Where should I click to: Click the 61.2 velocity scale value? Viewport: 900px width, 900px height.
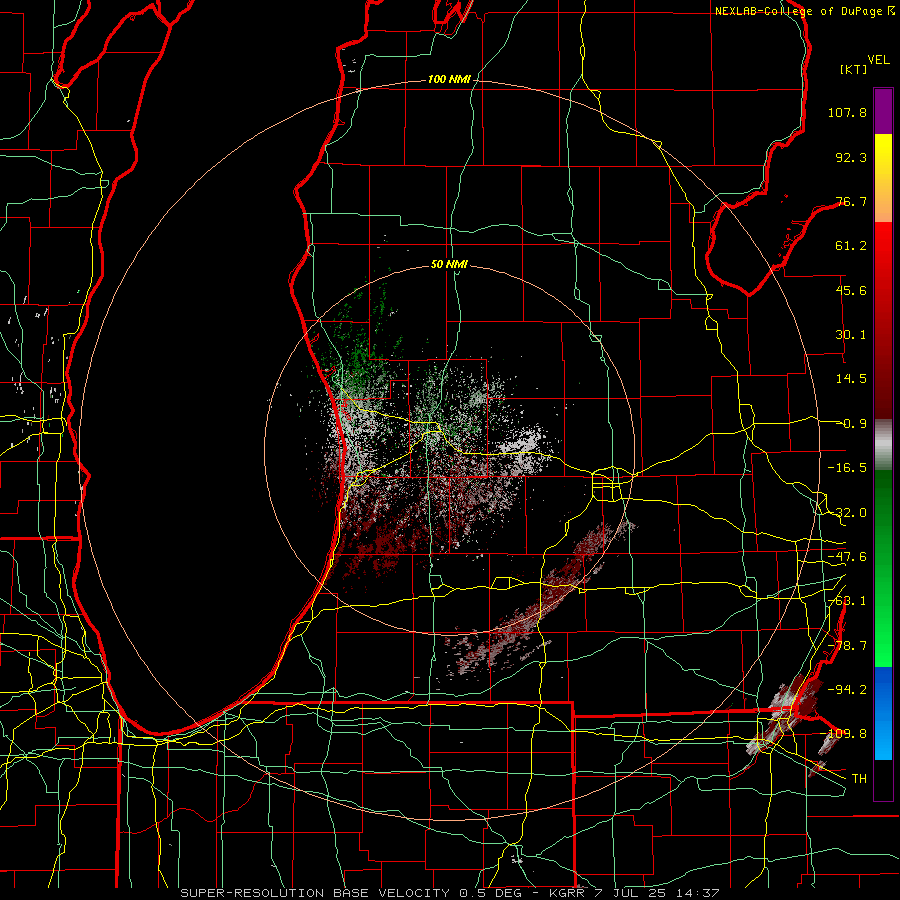(851, 246)
